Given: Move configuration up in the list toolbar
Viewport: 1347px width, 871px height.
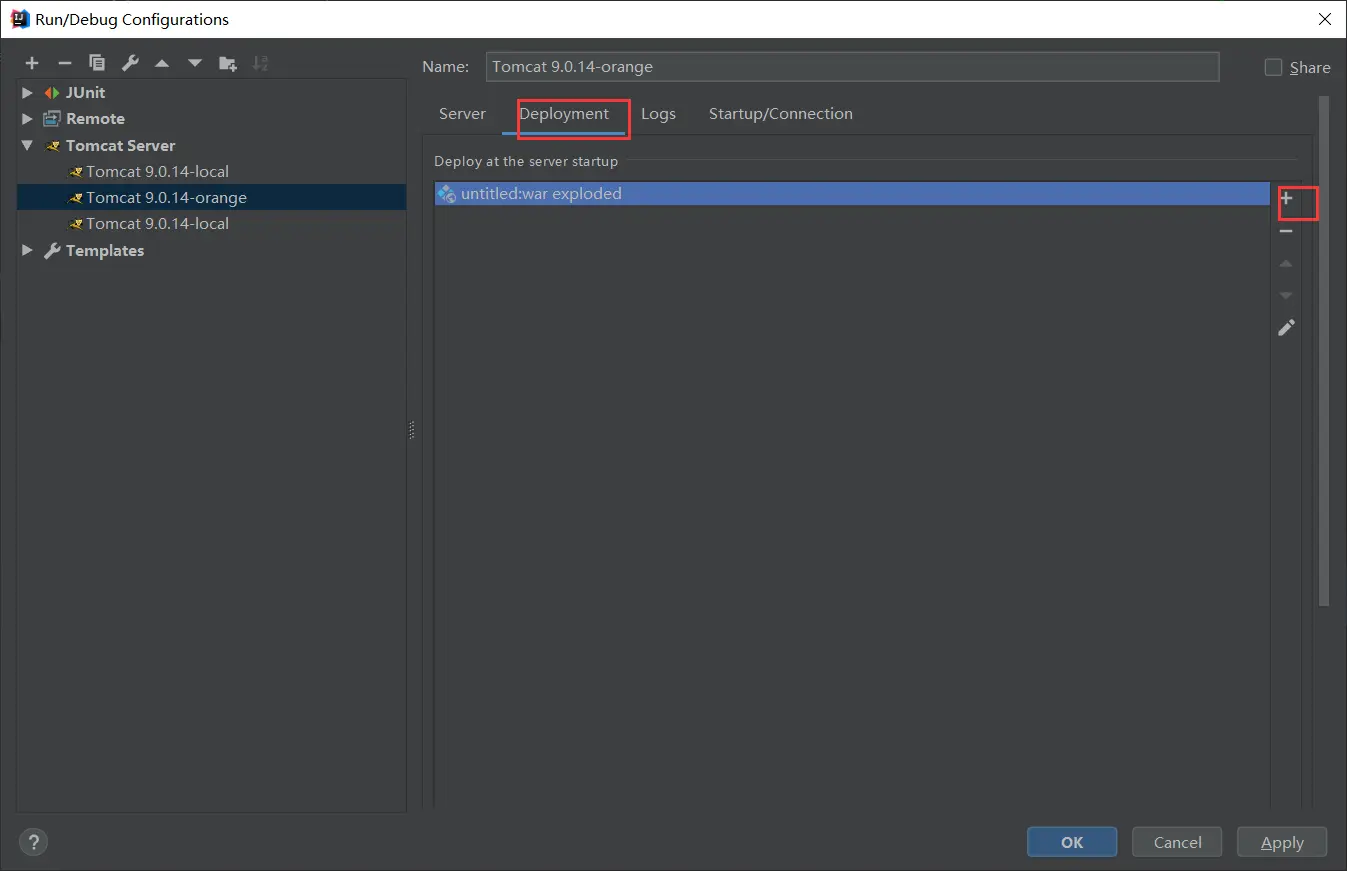Looking at the screenshot, I should [x=162, y=63].
